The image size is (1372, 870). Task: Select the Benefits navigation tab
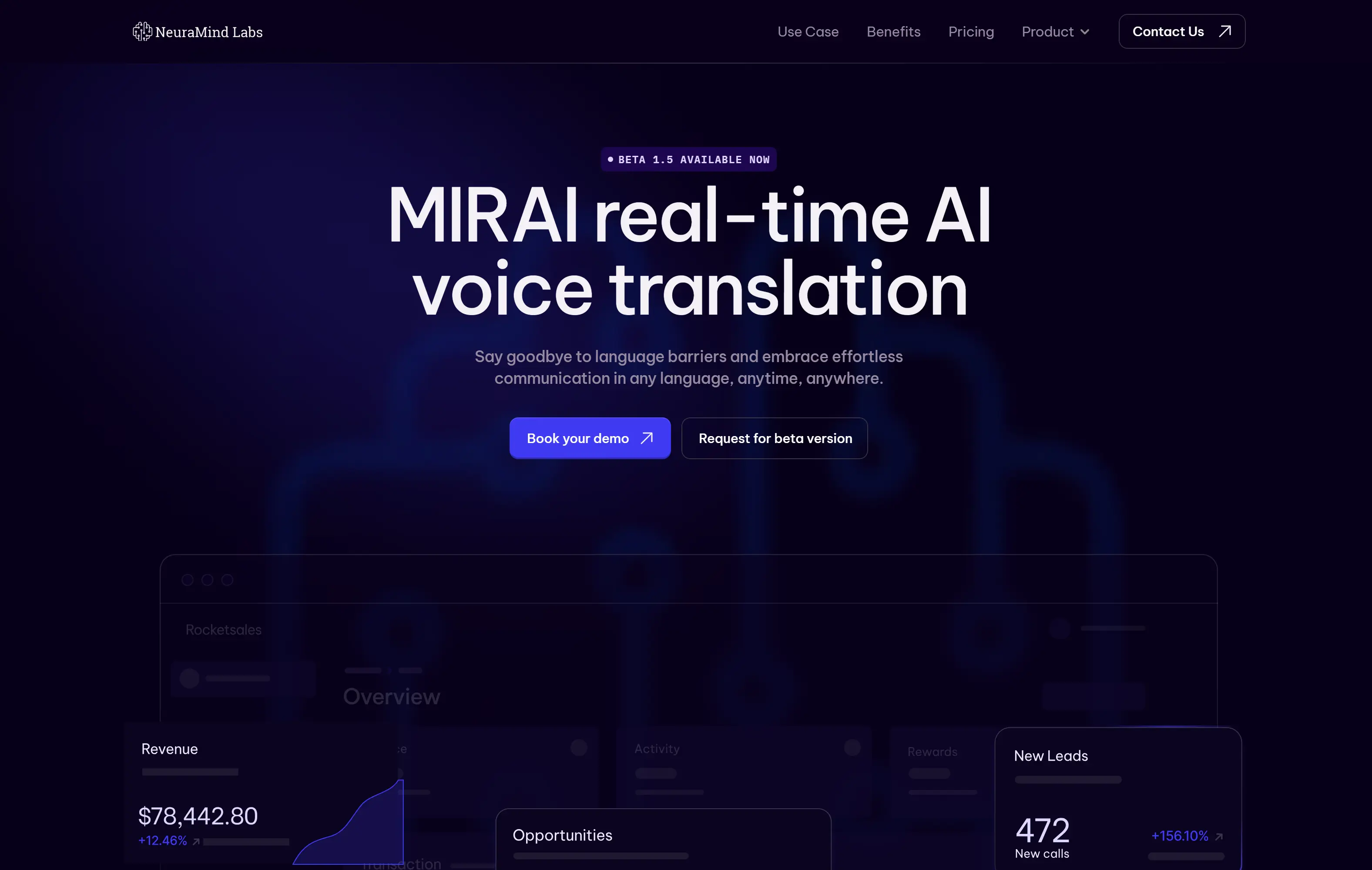[x=893, y=31]
